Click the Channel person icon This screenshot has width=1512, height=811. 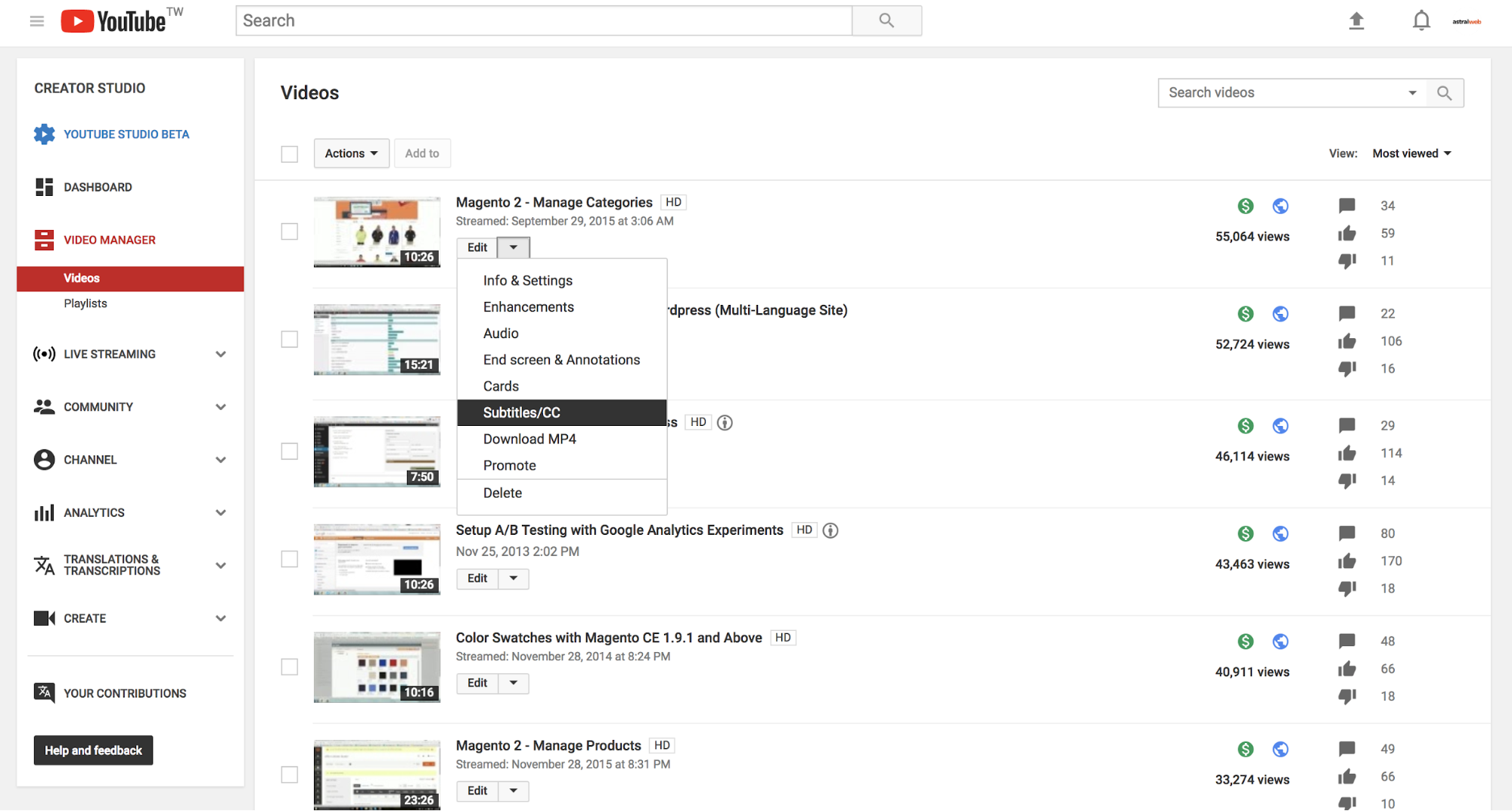point(44,459)
